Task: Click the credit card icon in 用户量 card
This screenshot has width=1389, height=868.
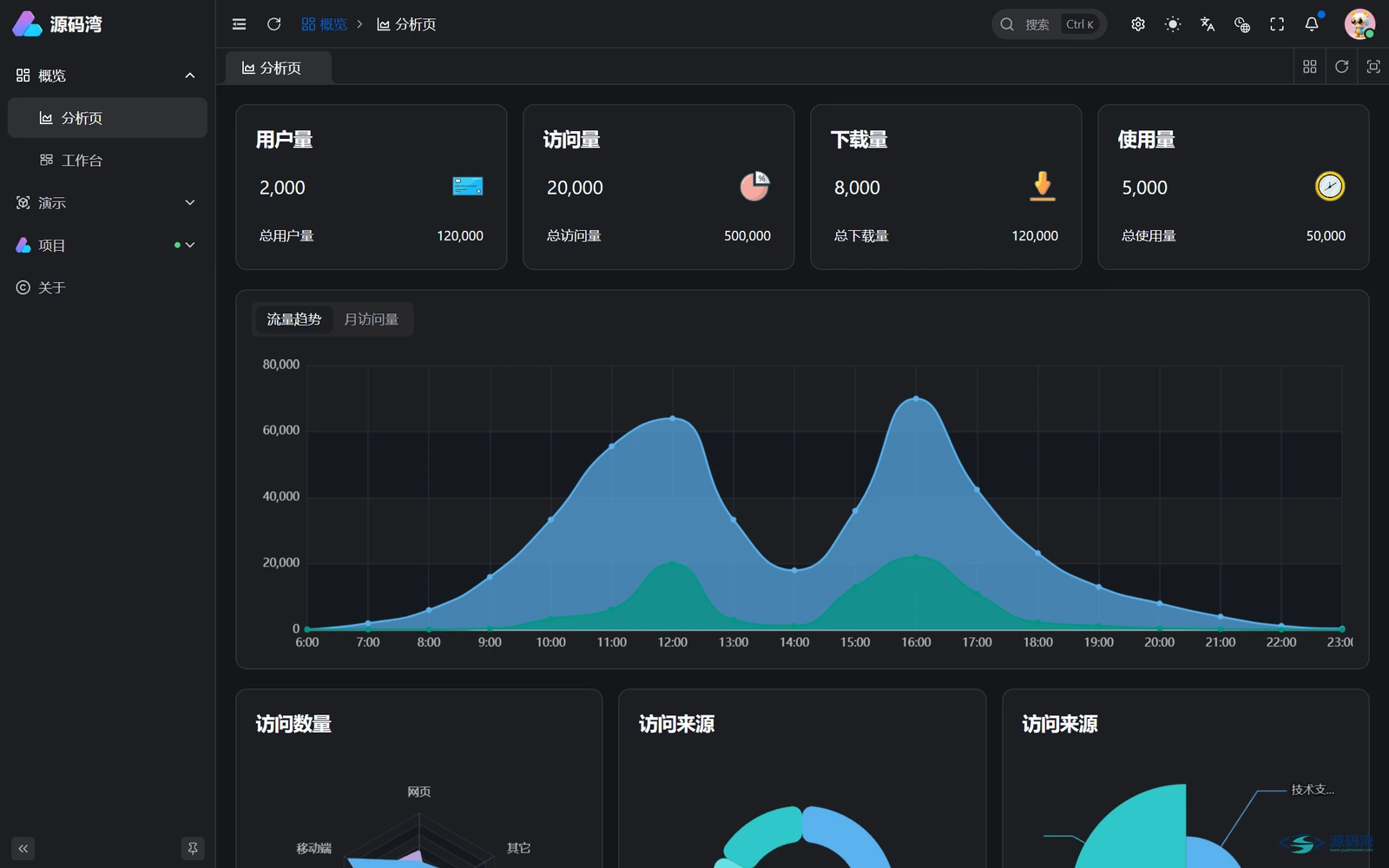Action: click(468, 187)
